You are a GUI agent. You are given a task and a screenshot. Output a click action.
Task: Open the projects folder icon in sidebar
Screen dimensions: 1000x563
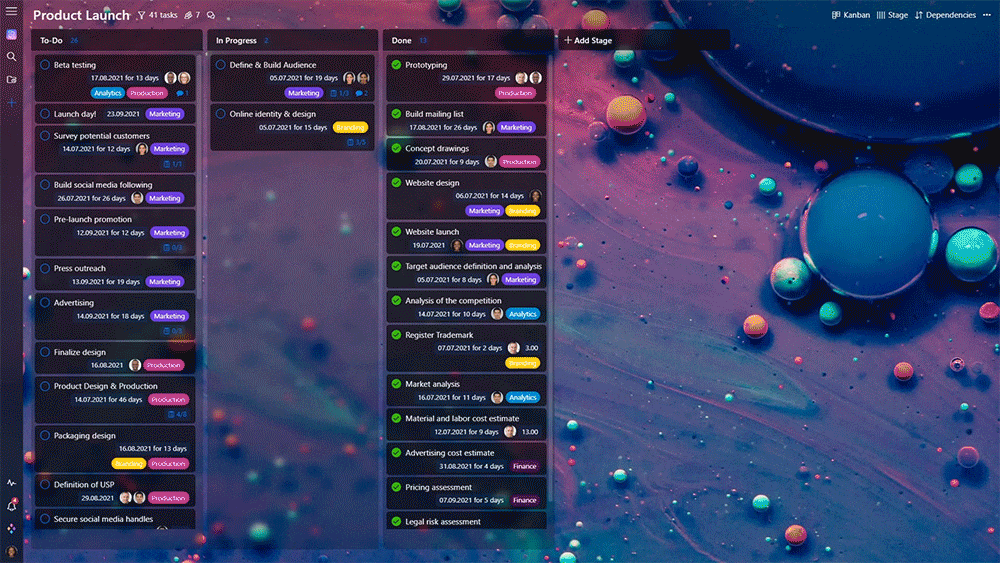pyautogui.click(x=11, y=79)
